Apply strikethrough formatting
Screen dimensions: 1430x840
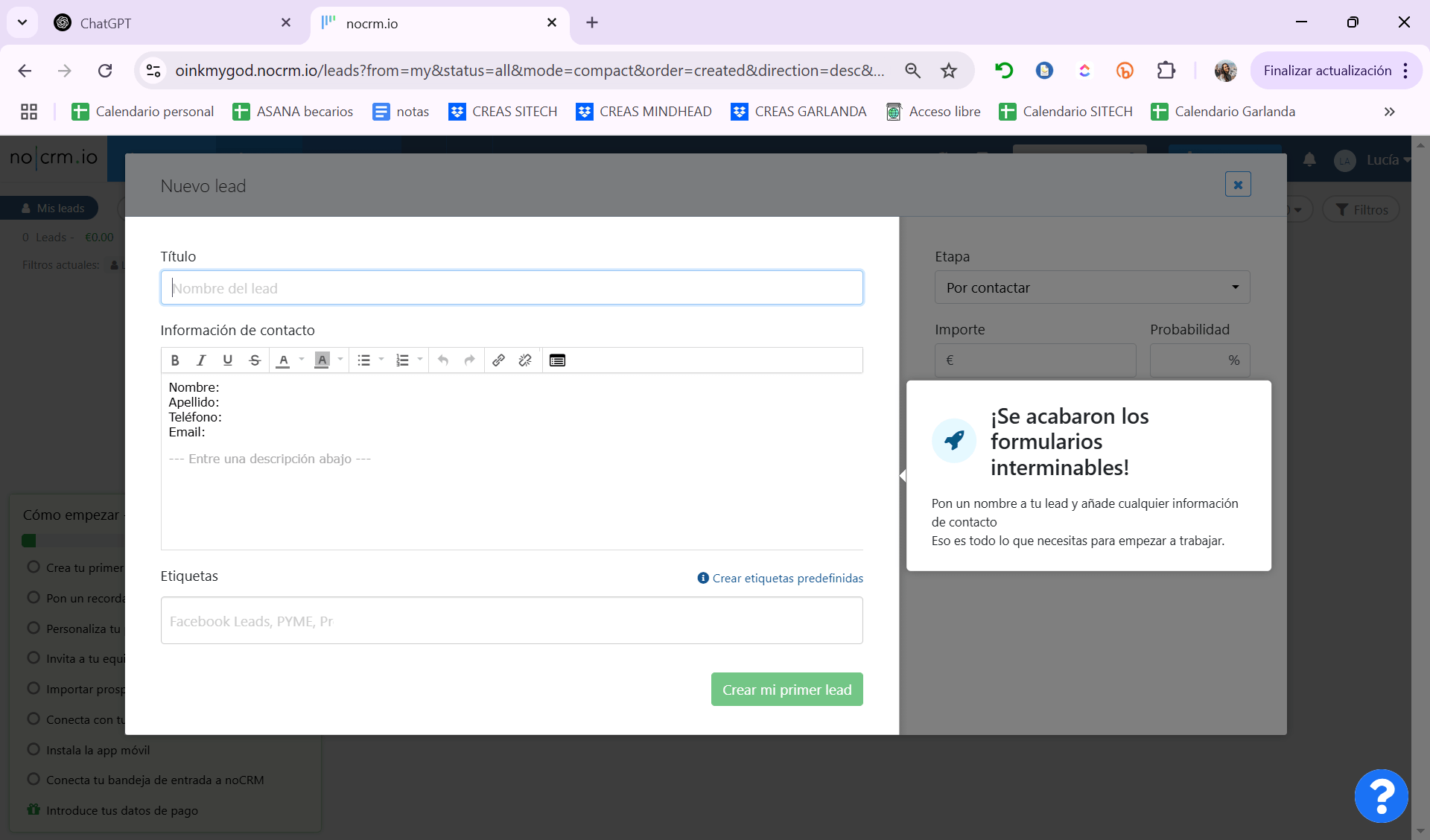coord(255,360)
